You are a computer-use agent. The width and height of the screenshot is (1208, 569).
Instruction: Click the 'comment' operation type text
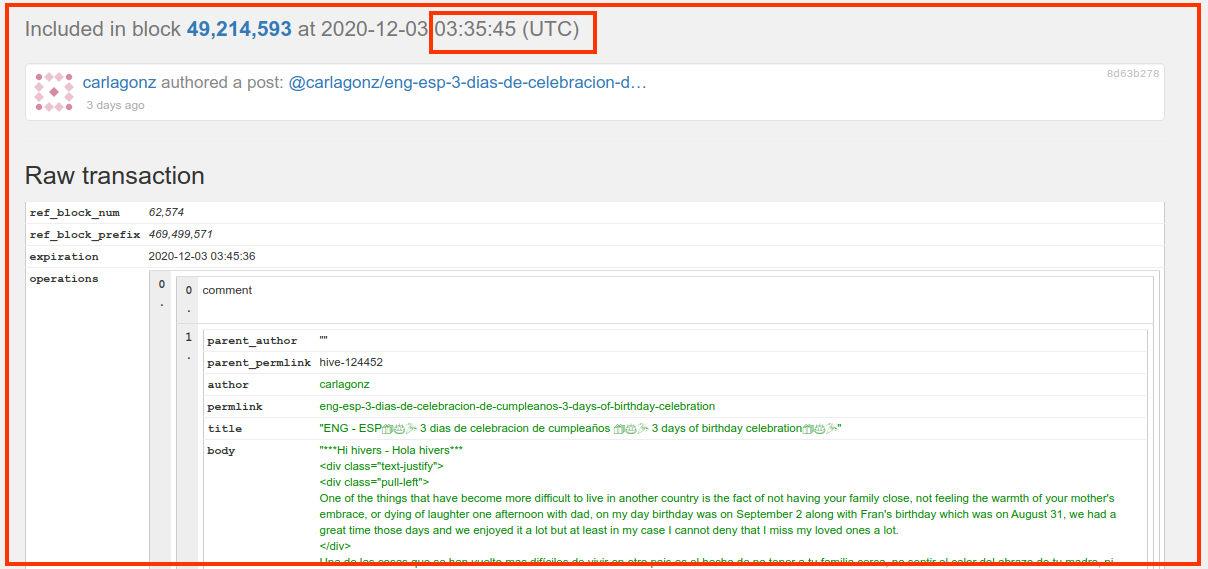click(227, 290)
